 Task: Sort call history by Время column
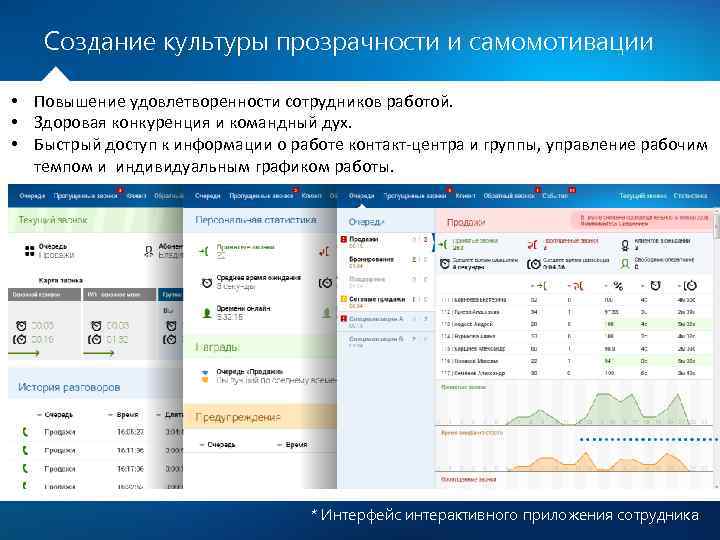pos(123,414)
